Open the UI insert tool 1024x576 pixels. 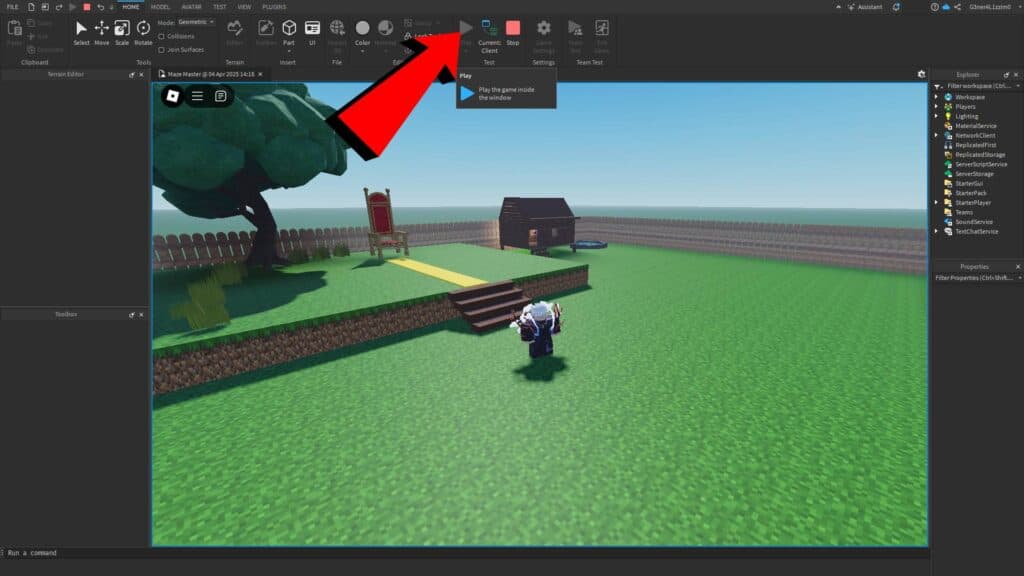click(x=312, y=28)
